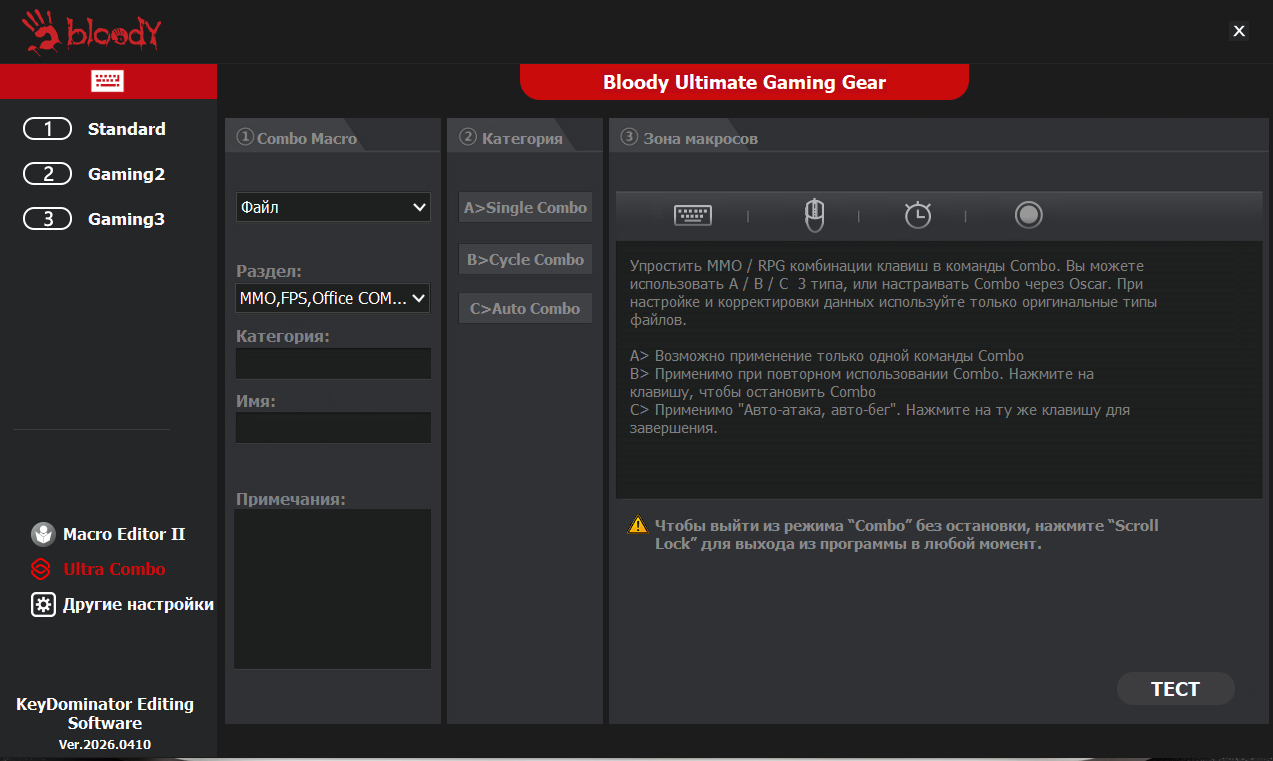Choose B>Cycle Combo category
Image resolution: width=1273 pixels, height=761 pixels.
(525, 259)
